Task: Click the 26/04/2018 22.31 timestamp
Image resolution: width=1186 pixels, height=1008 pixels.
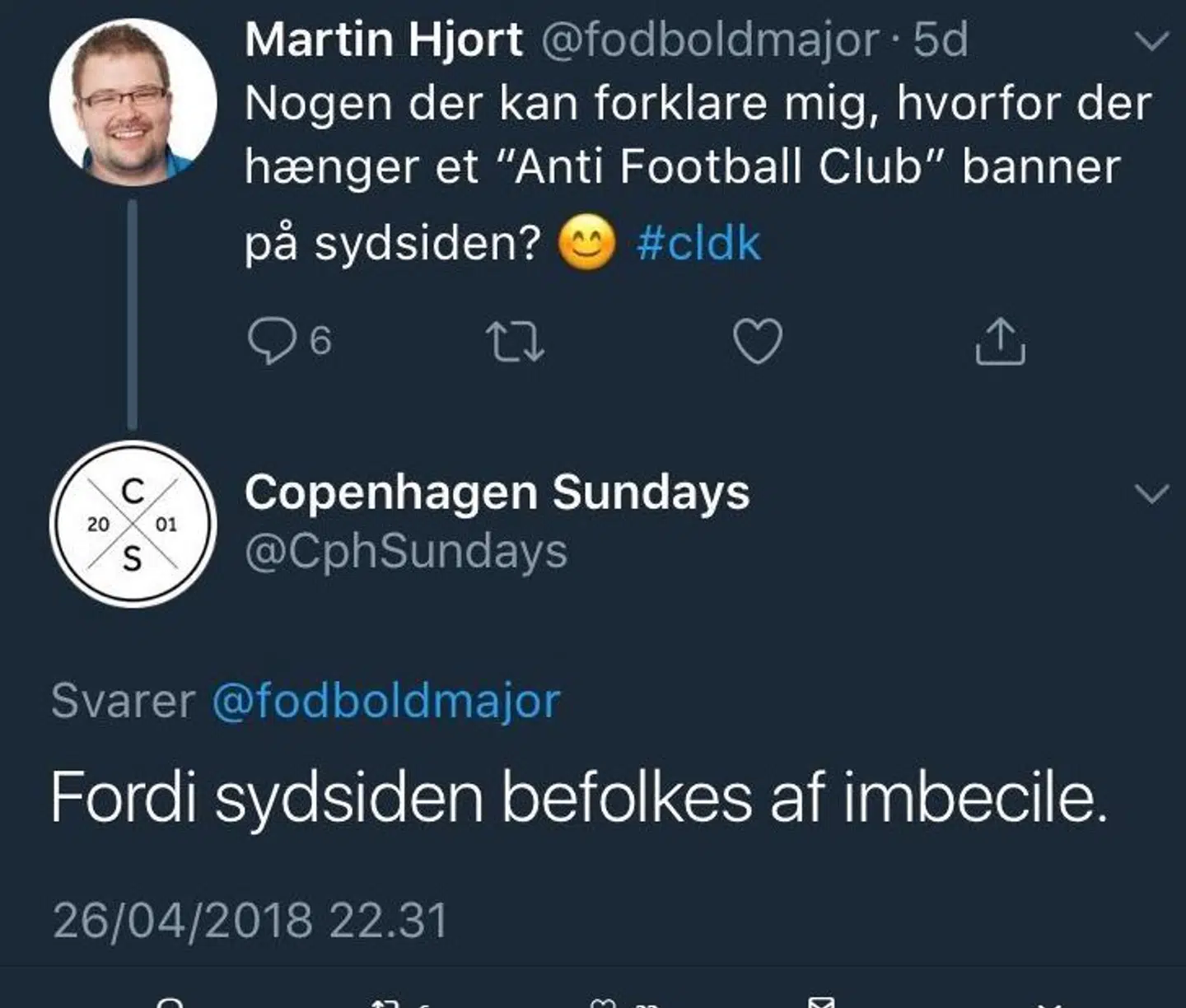Action: pyautogui.click(x=250, y=920)
